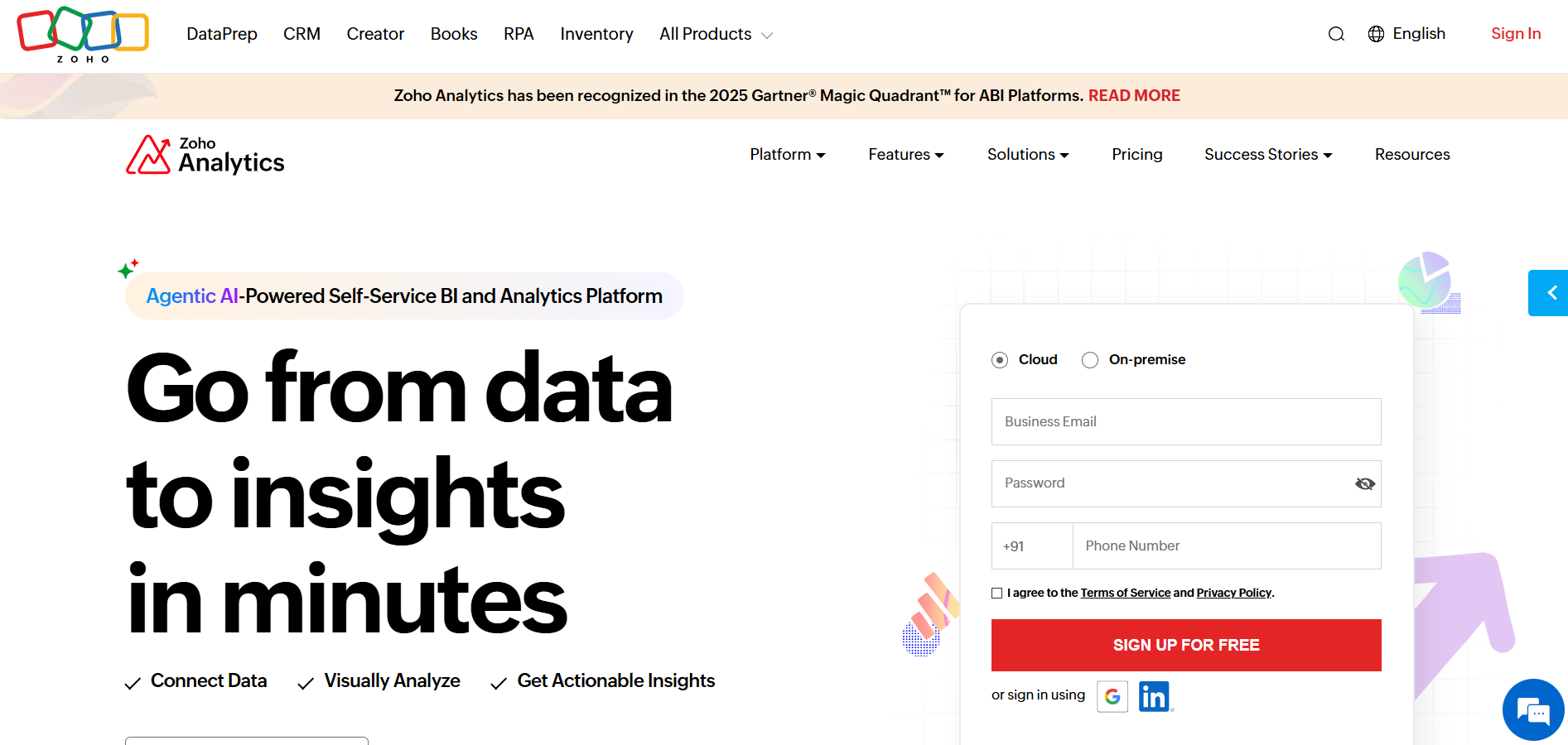This screenshot has width=1568, height=745.
Task: Sign in with the Google icon
Action: pos(1112,697)
